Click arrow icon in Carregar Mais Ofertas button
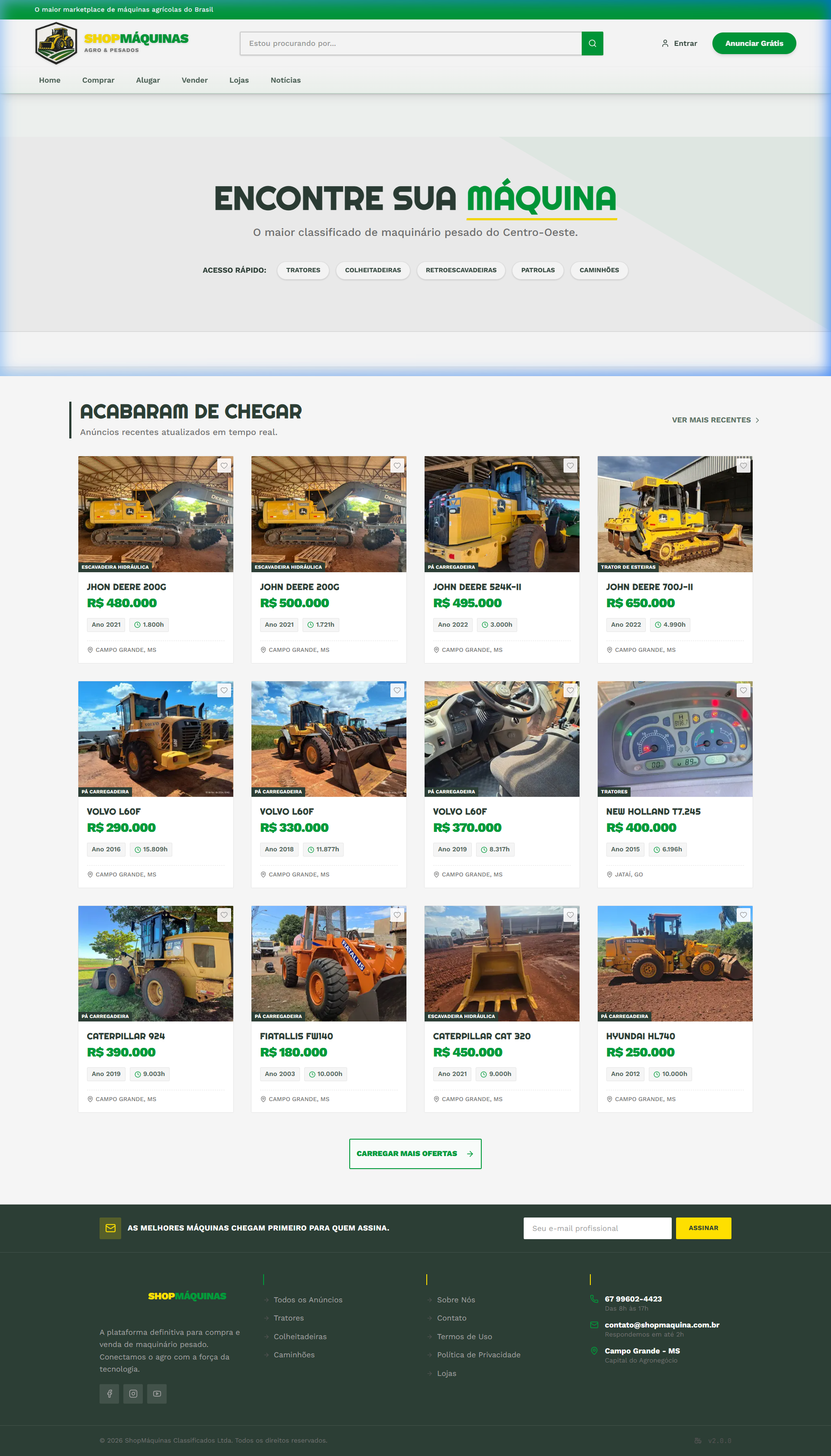The image size is (831, 1456). [470, 1154]
